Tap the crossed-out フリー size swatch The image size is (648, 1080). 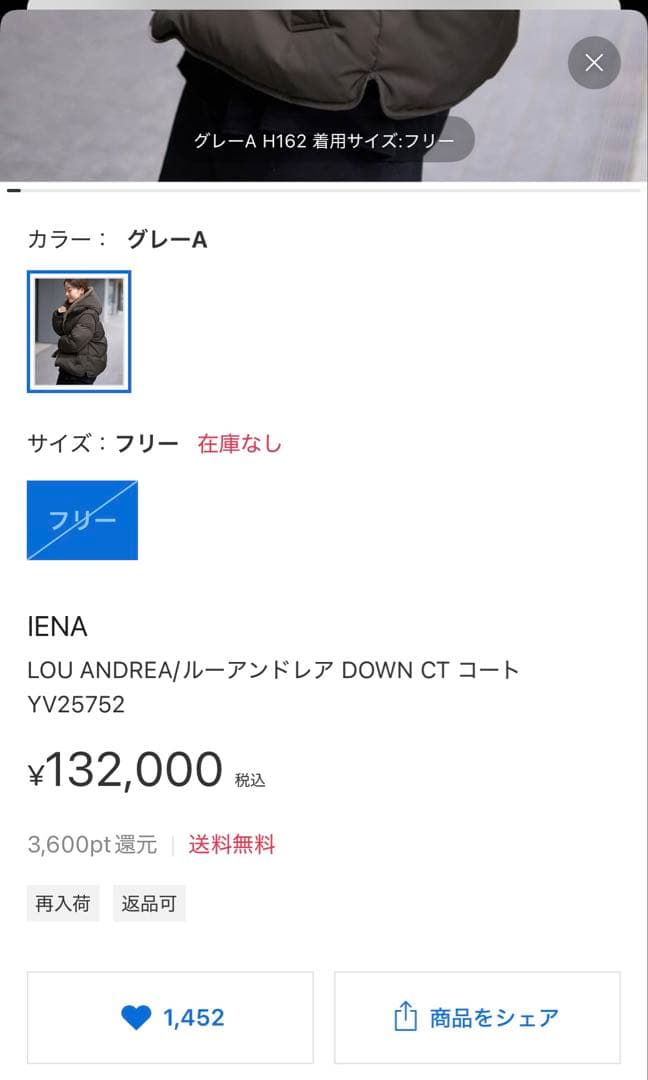coord(82,520)
